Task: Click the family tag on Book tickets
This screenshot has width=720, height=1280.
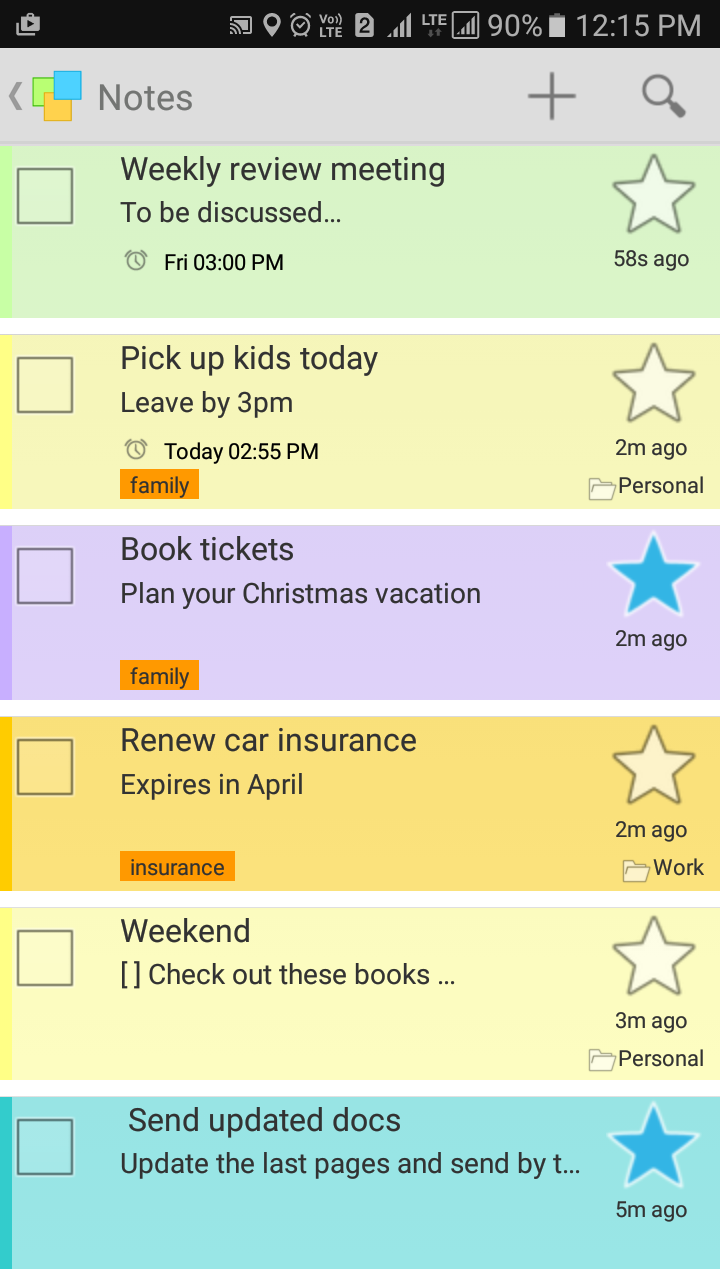Action: 159,676
